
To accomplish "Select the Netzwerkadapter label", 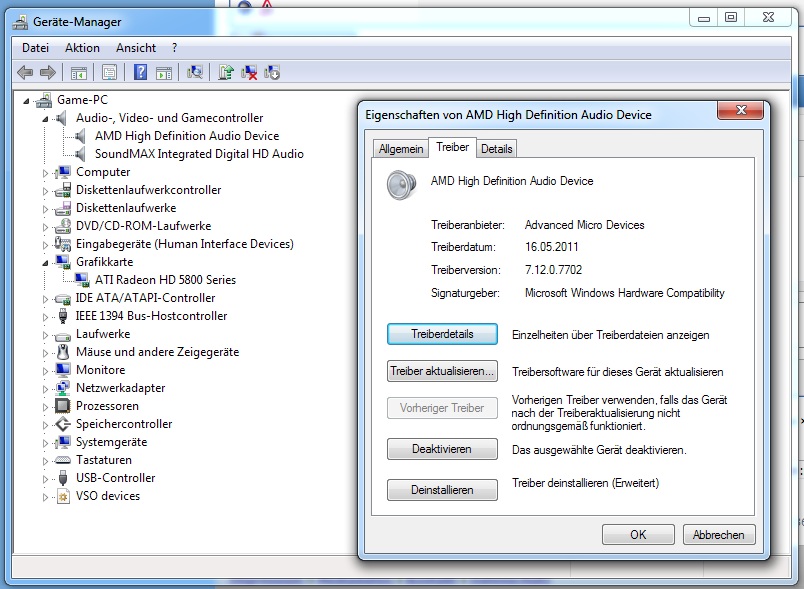I will coord(120,388).
